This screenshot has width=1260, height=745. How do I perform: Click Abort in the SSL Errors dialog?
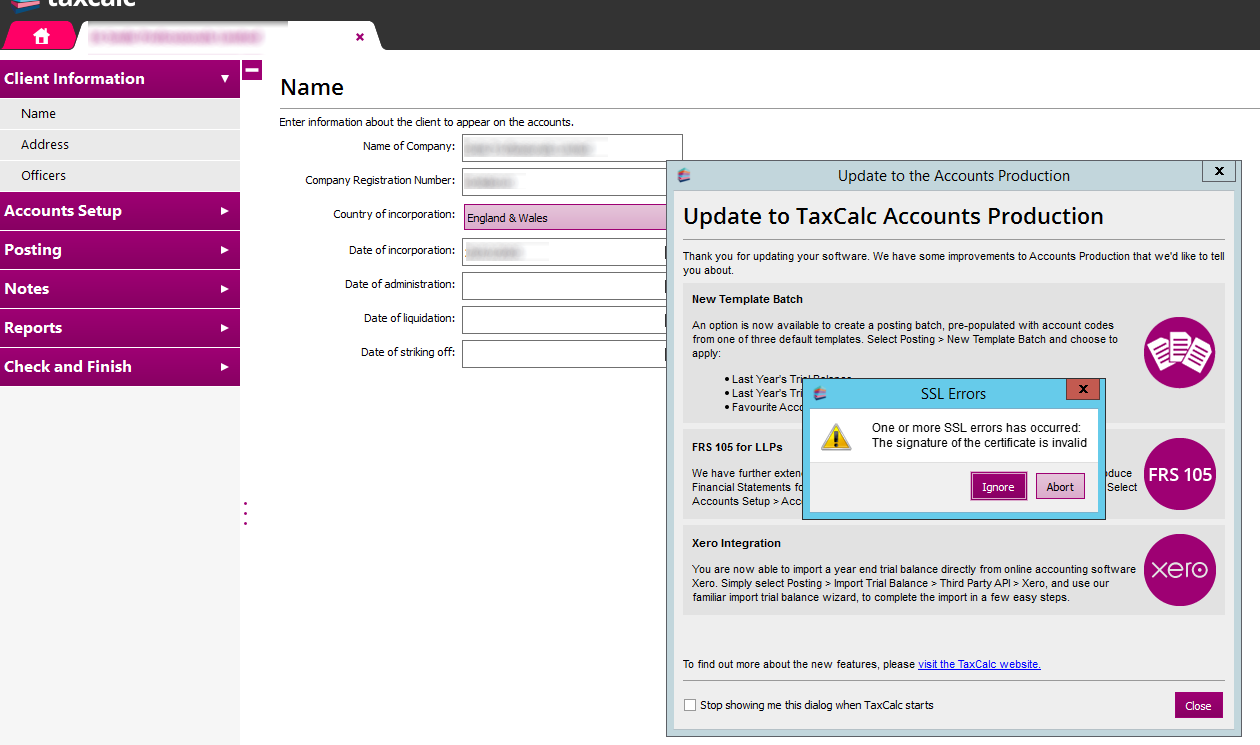[x=1060, y=486]
